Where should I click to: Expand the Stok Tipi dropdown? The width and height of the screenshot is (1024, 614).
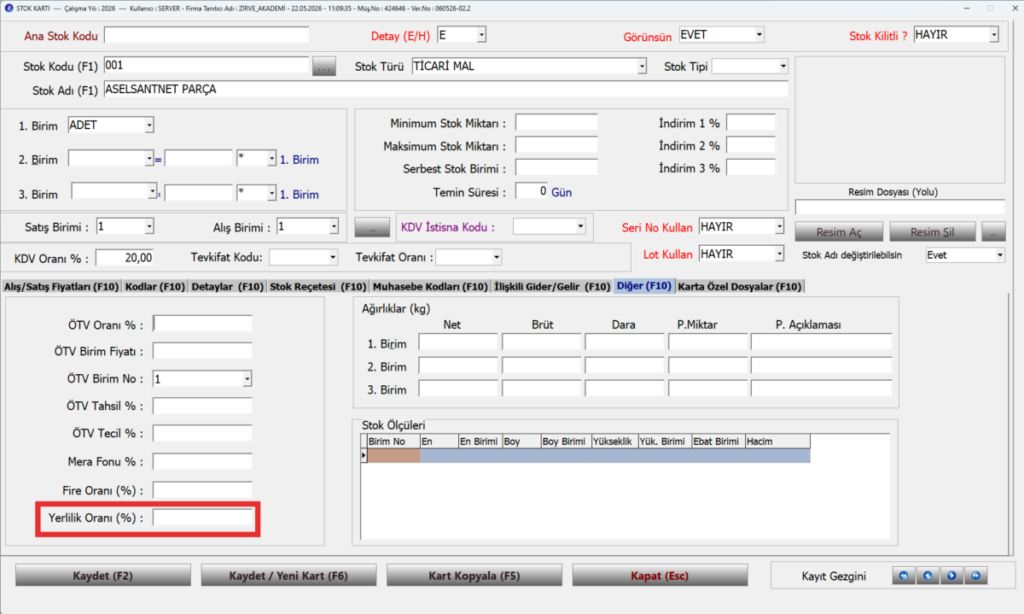(783, 66)
